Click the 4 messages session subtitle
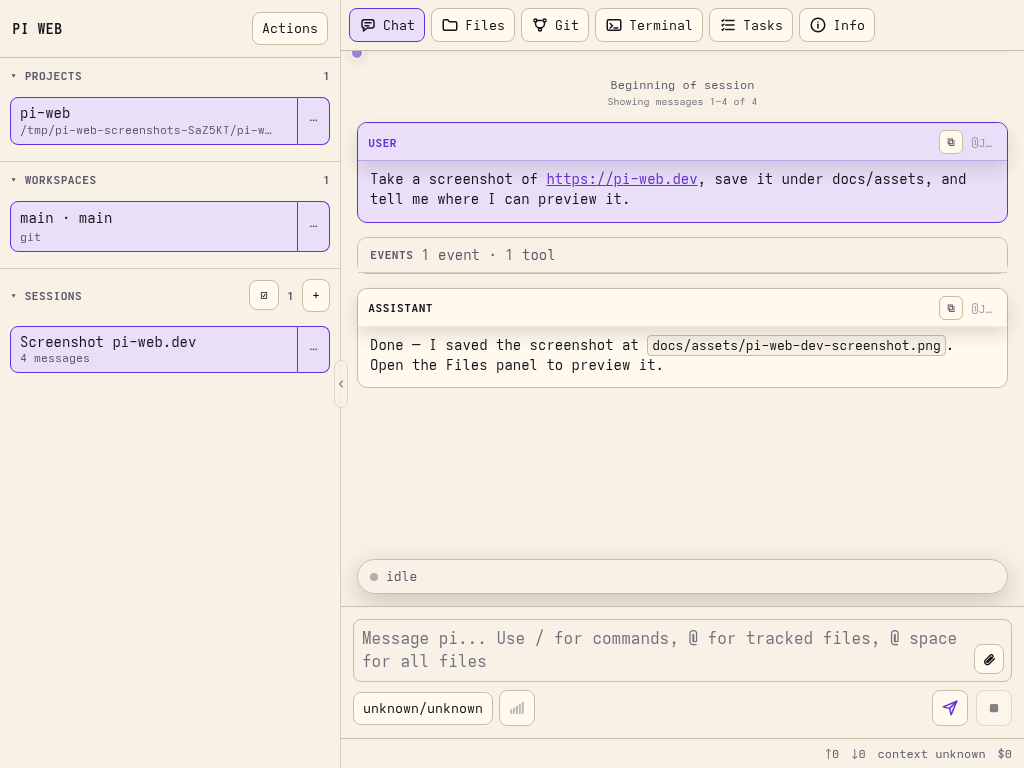The width and height of the screenshot is (1024, 768). [55, 359]
